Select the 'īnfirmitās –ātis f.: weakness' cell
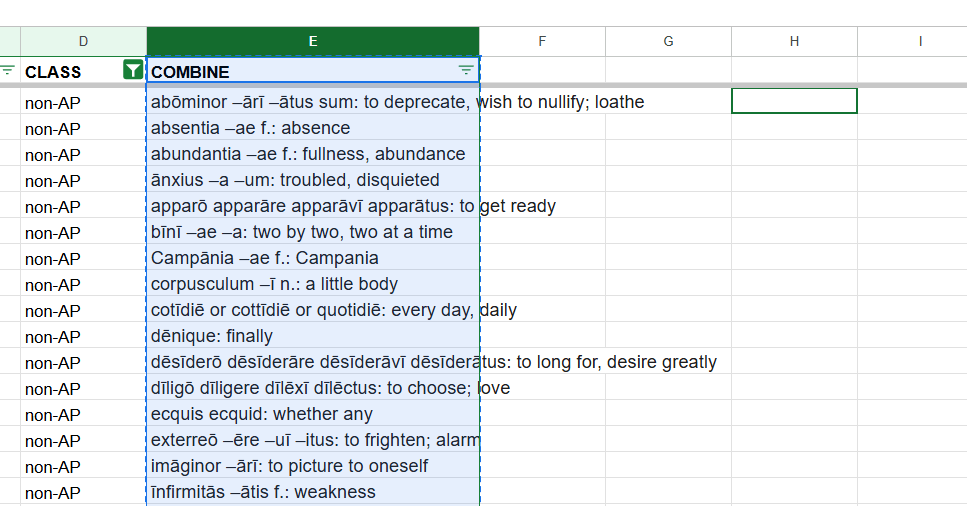Screen dimensions: 967x506 [x=312, y=492]
